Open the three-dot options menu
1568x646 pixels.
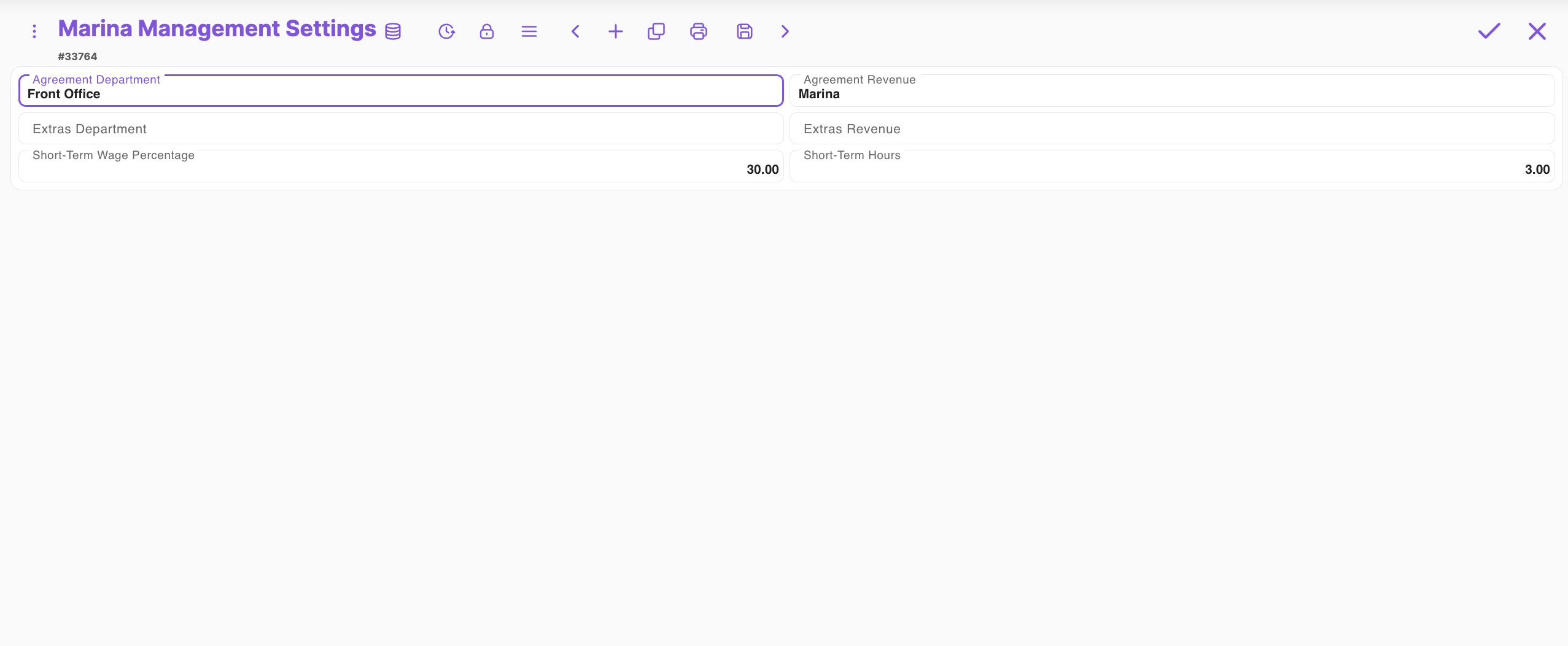pyautogui.click(x=34, y=31)
